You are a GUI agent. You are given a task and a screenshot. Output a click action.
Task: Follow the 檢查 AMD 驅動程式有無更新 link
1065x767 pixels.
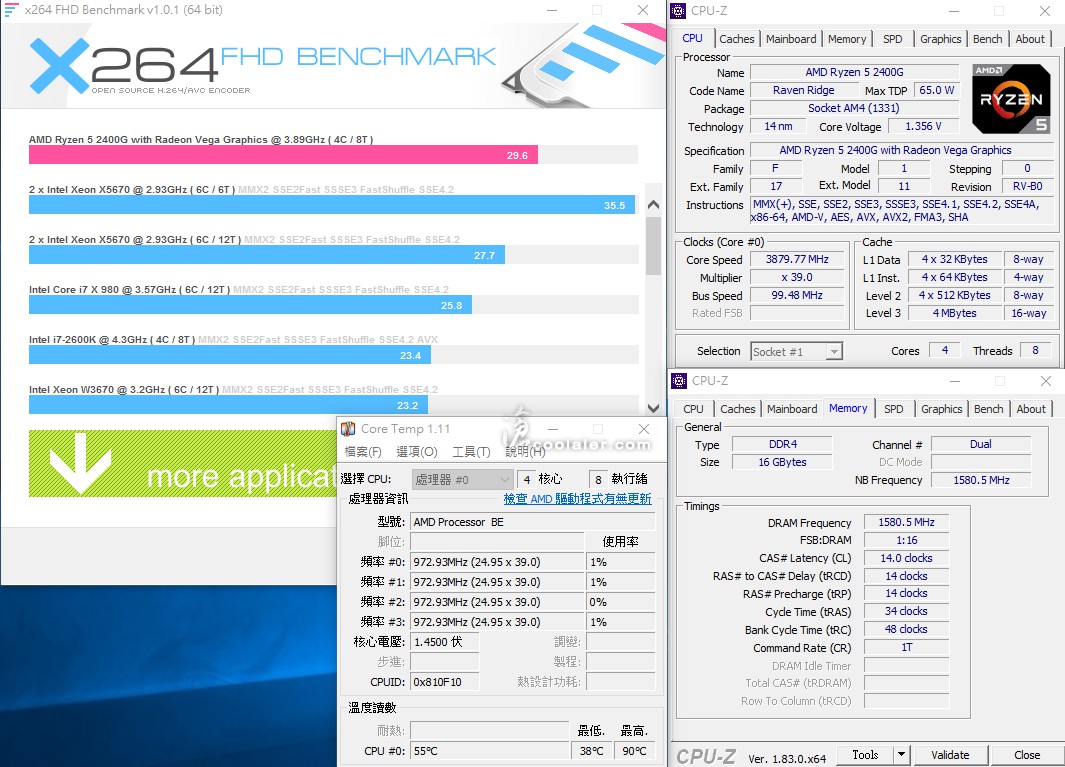(x=577, y=498)
